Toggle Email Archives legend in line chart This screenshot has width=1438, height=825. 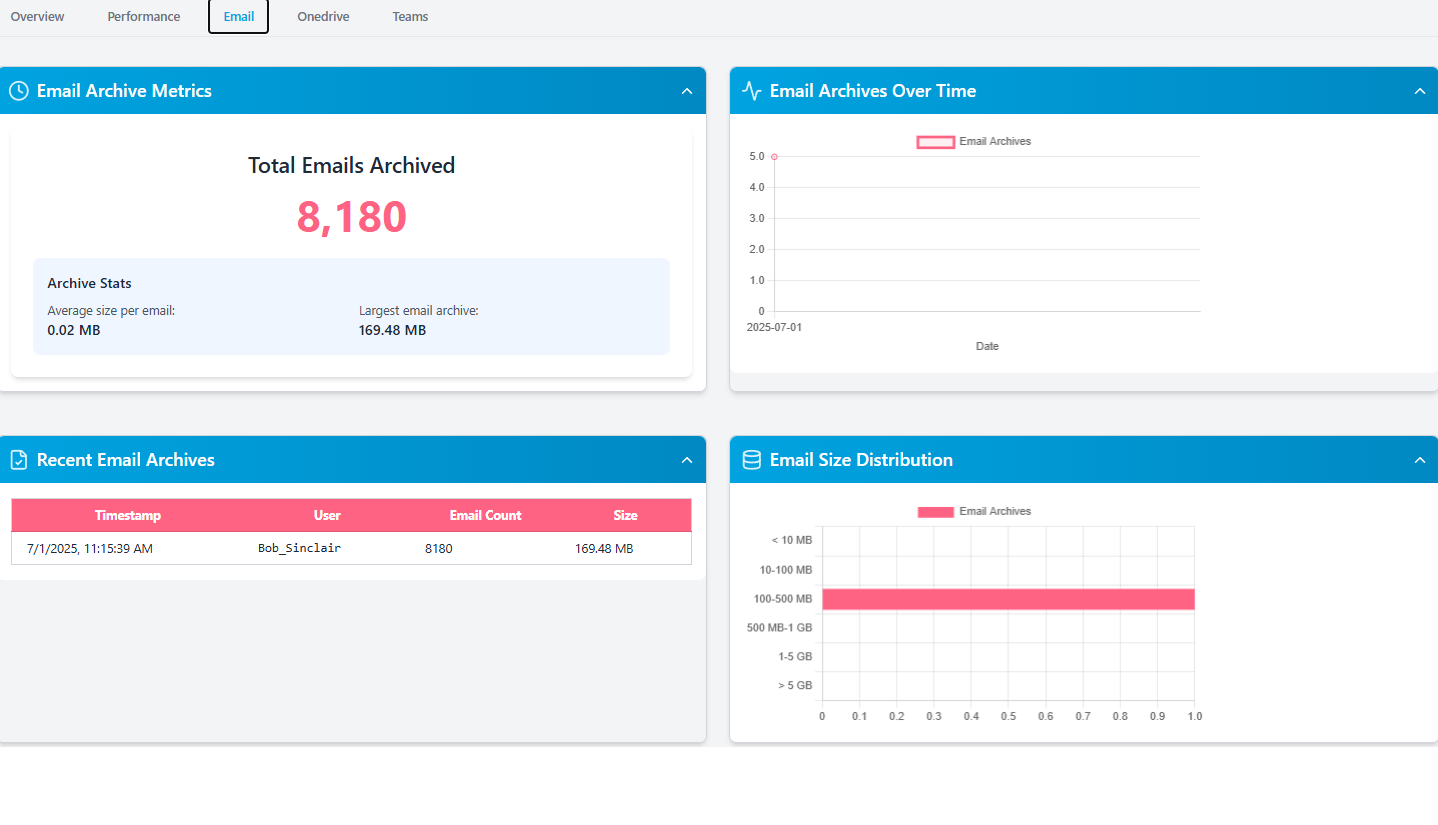(x=974, y=142)
